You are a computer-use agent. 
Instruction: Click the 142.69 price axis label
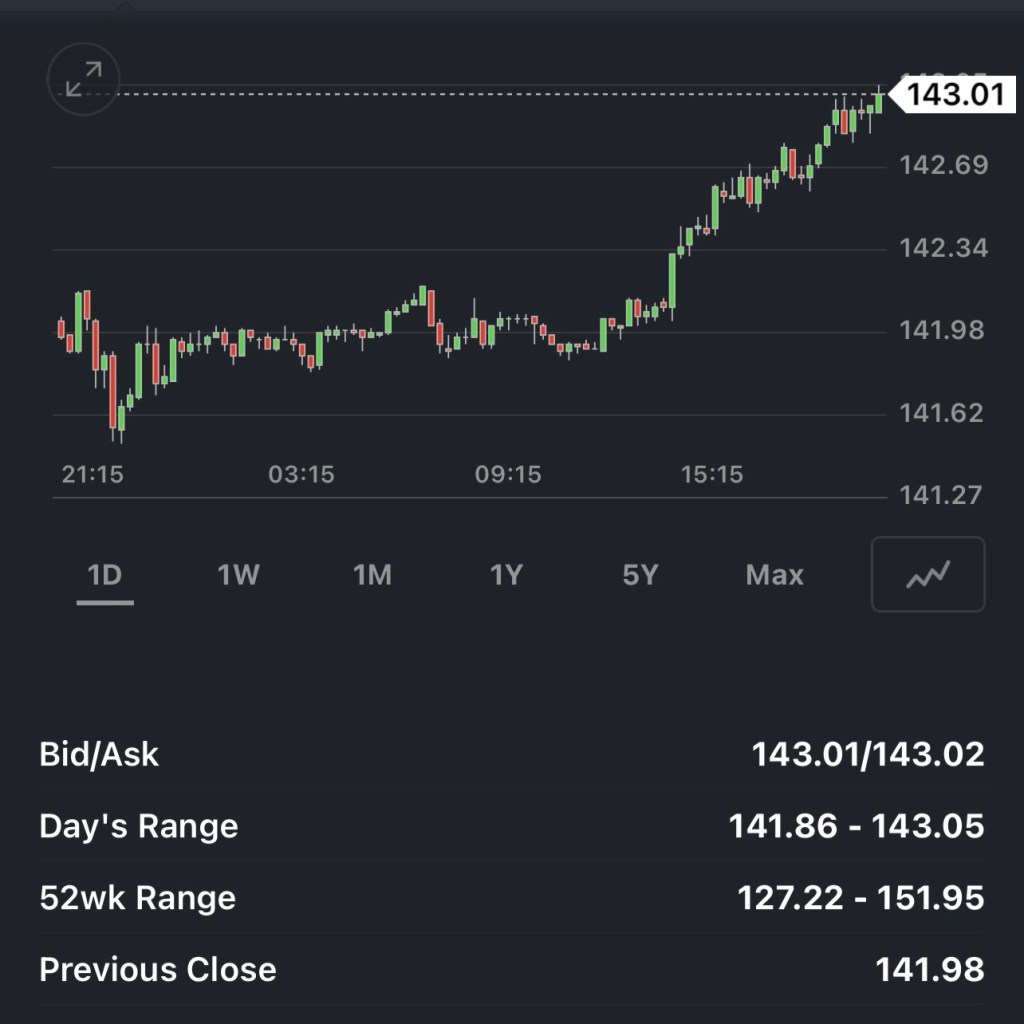(x=943, y=165)
